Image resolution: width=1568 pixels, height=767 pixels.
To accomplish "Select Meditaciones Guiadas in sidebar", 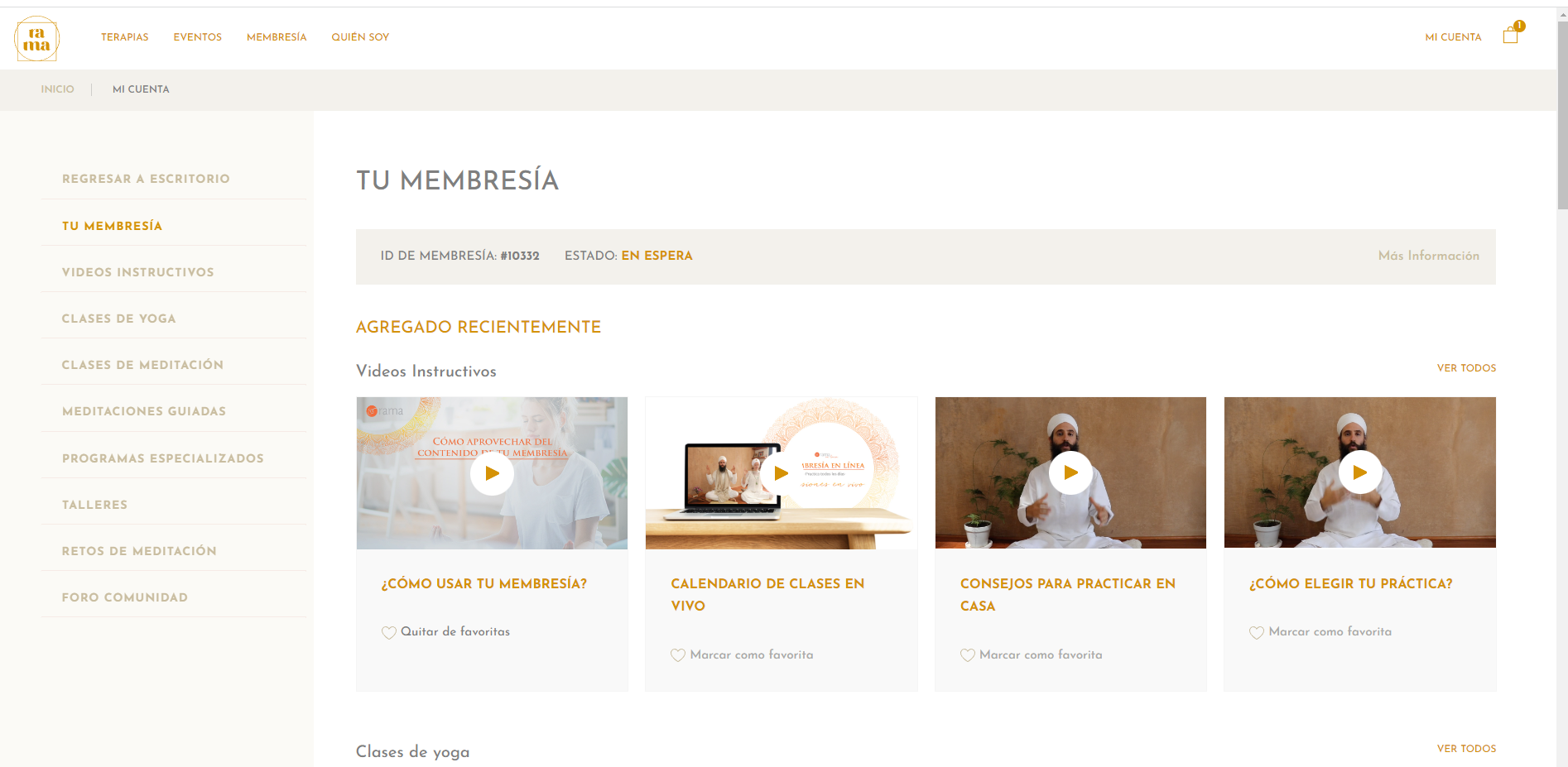I will 144,411.
